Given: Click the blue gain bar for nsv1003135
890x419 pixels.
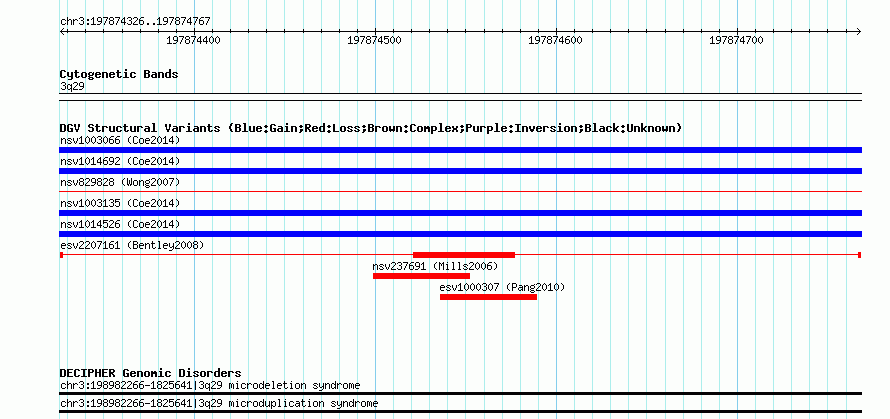Looking at the screenshot, I should [x=460, y=213].
